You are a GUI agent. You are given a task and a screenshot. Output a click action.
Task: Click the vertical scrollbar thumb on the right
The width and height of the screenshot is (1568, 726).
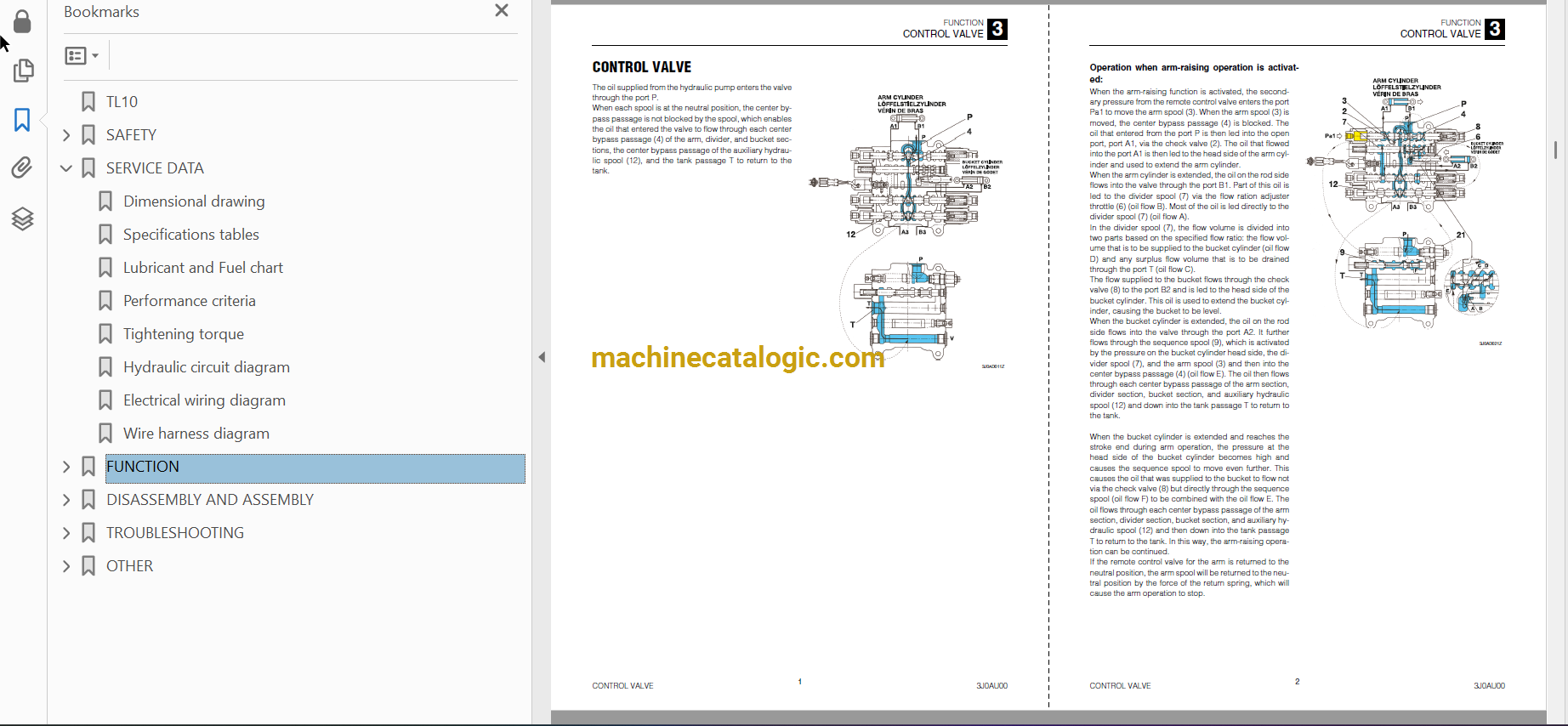point(1555,150)
